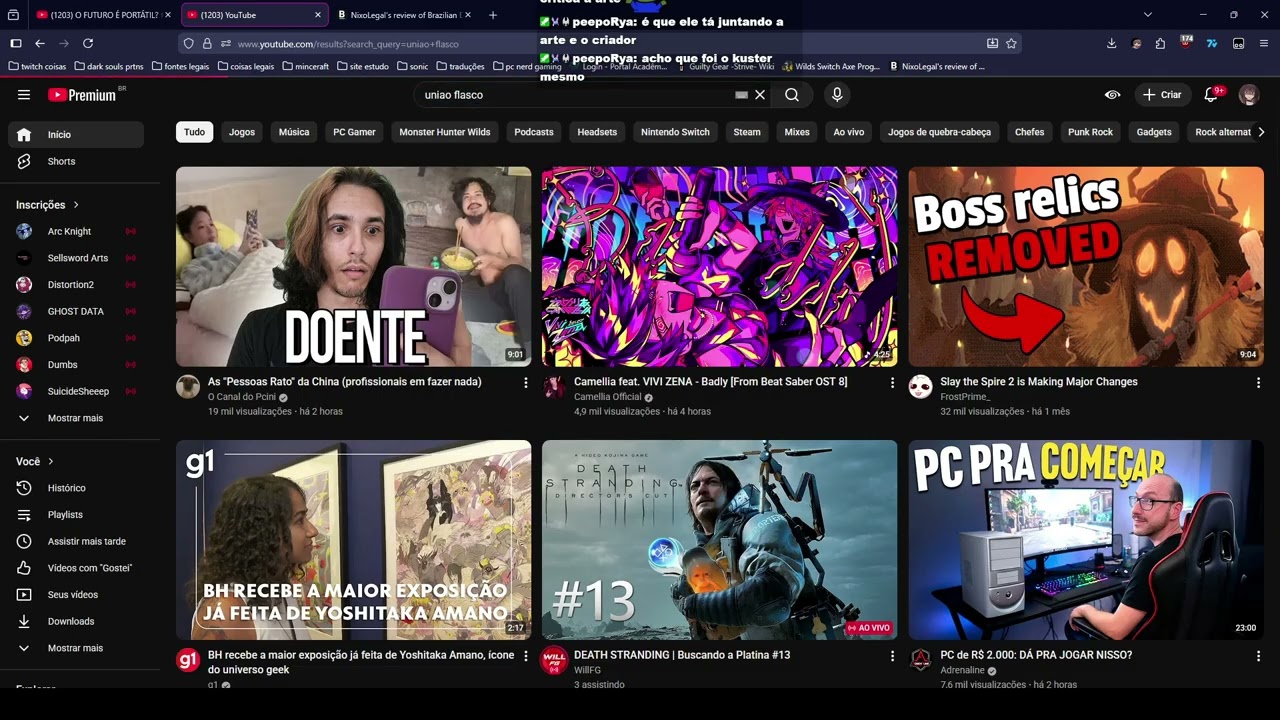Open SuicideSheeep channel in subscriptions
The image size is (1280, 720).
76,391
